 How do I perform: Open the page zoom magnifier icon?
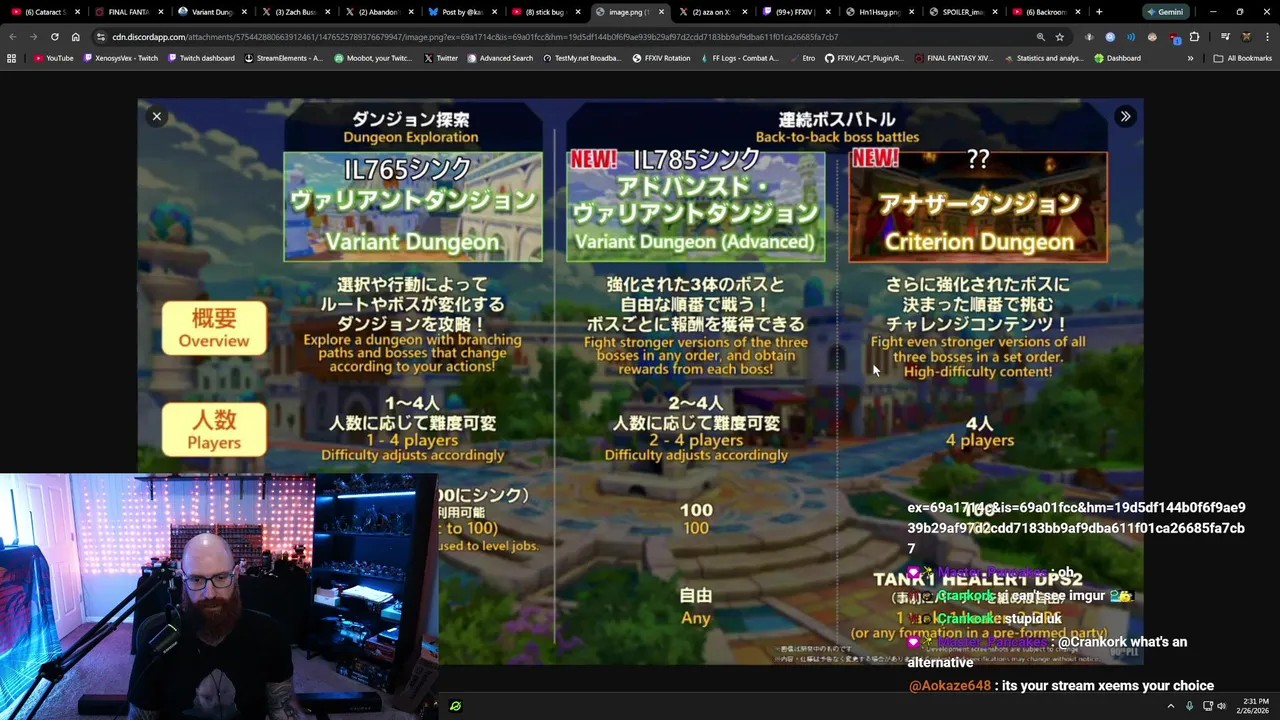click(x=1041, y=37)
